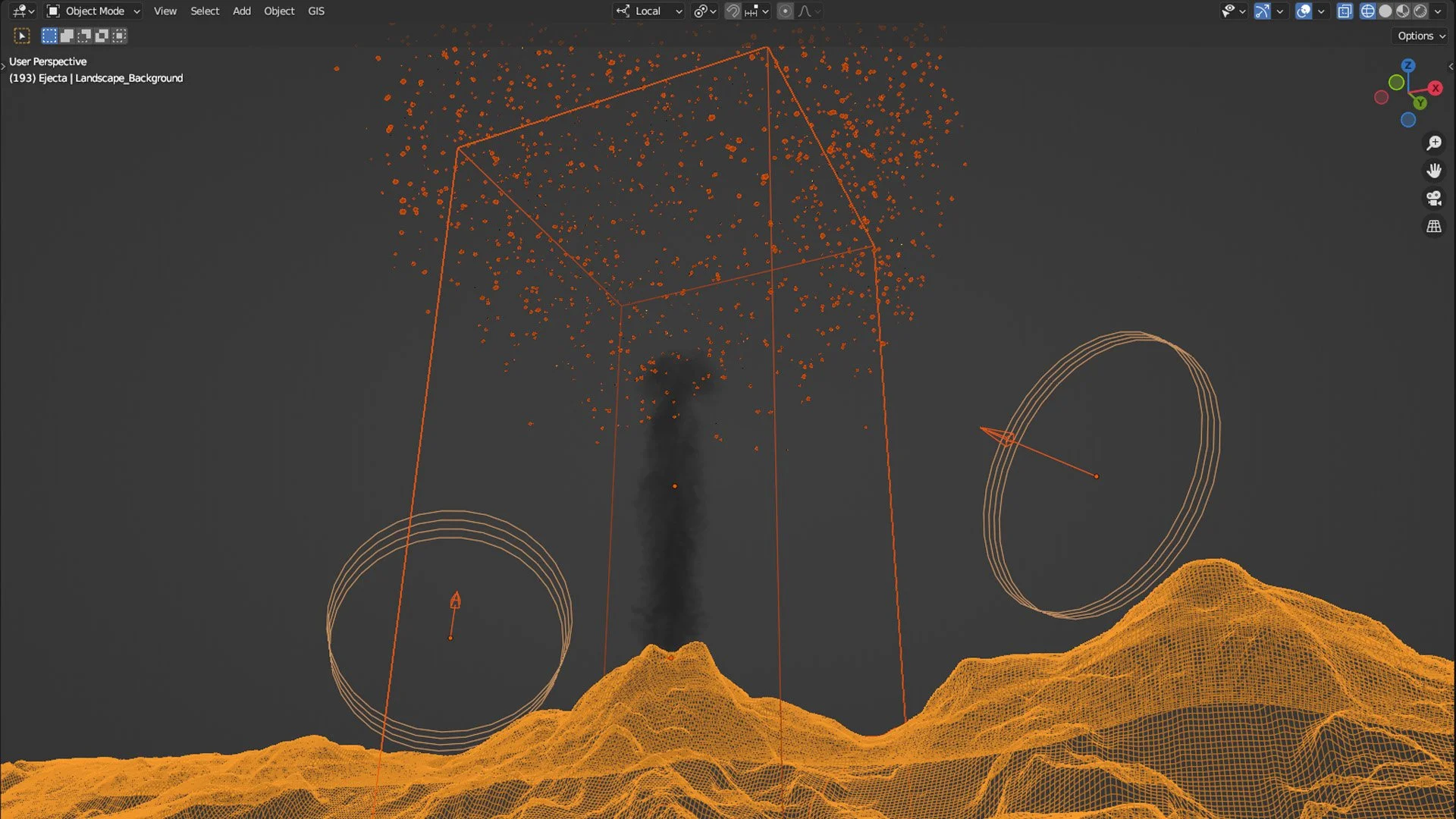Toggle the camera view icon
The height and width of the screenshot is (819, 1456).
1433,199
